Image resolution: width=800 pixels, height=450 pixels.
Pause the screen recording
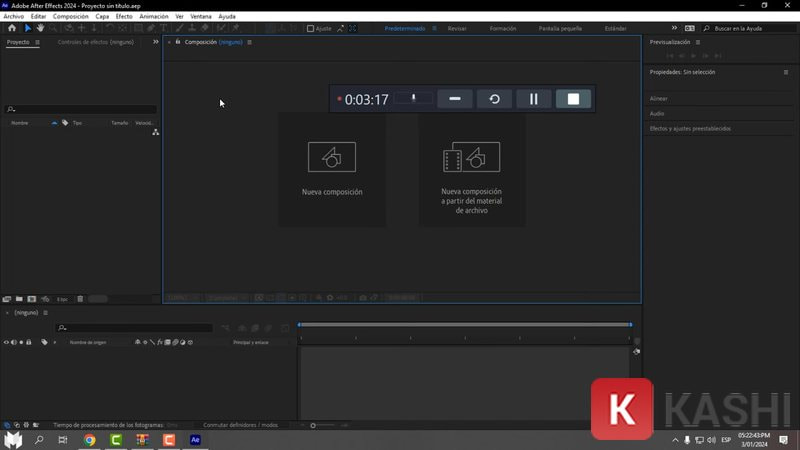tap(534, 99)
